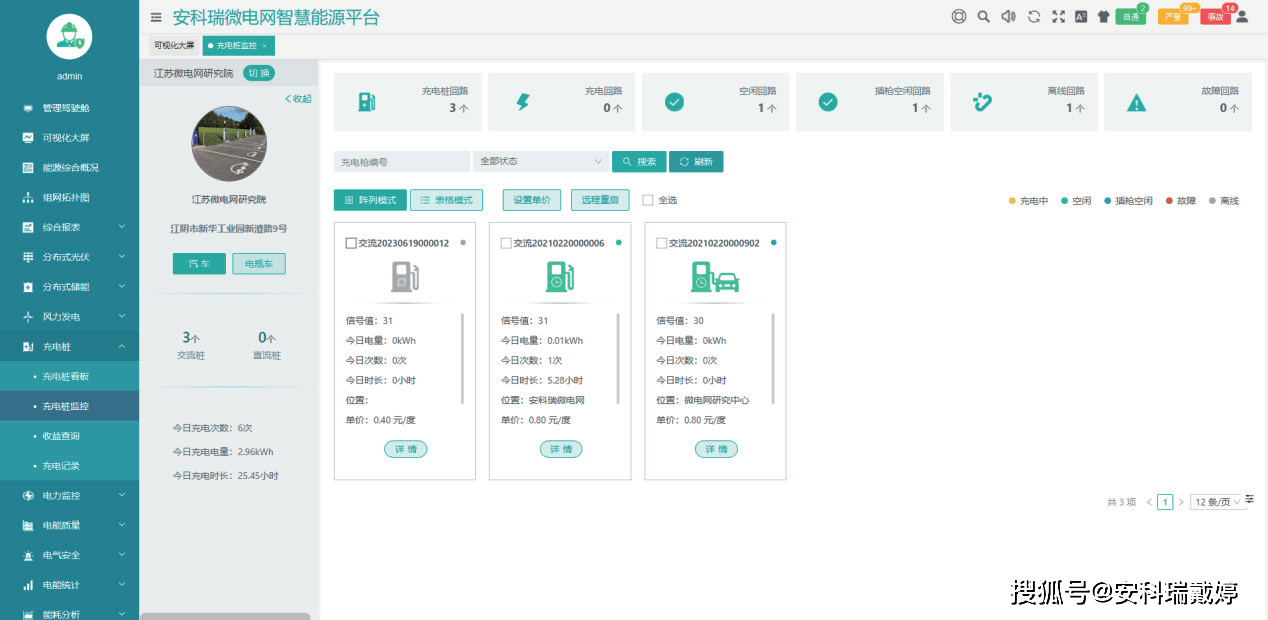The height and width of the screenshot is (620, 1268).
Task: Open the user profile icon
Action: 1242,16
